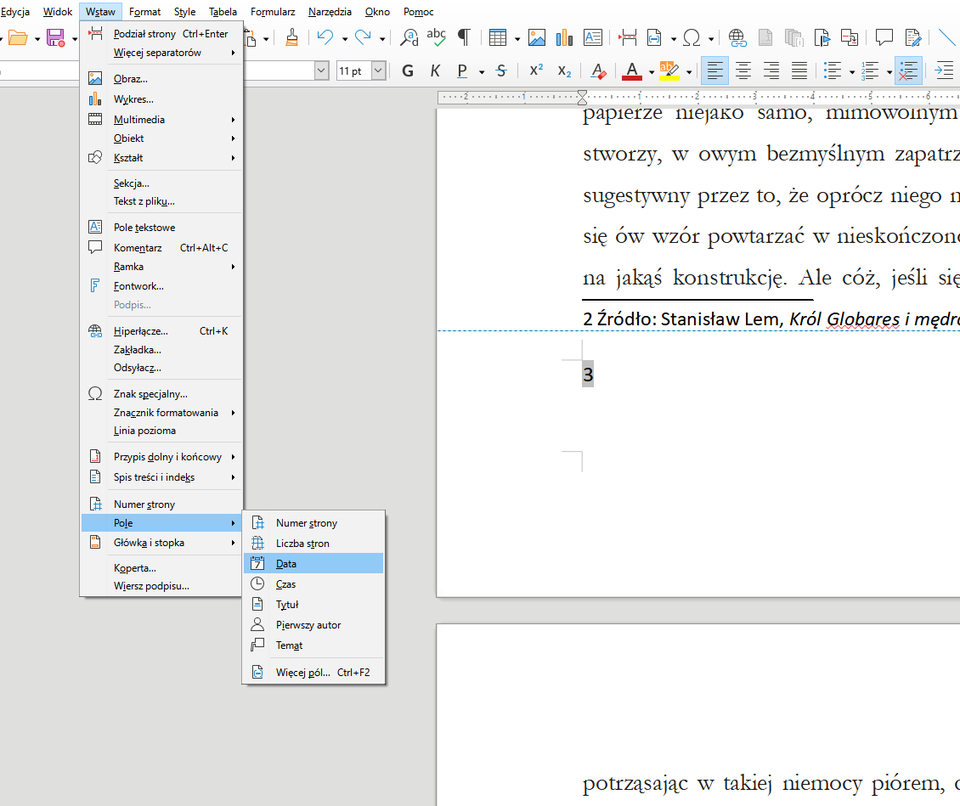The image size is (960, 806).
Task: Run spell check with the abc icon
Action: point(435,37)
